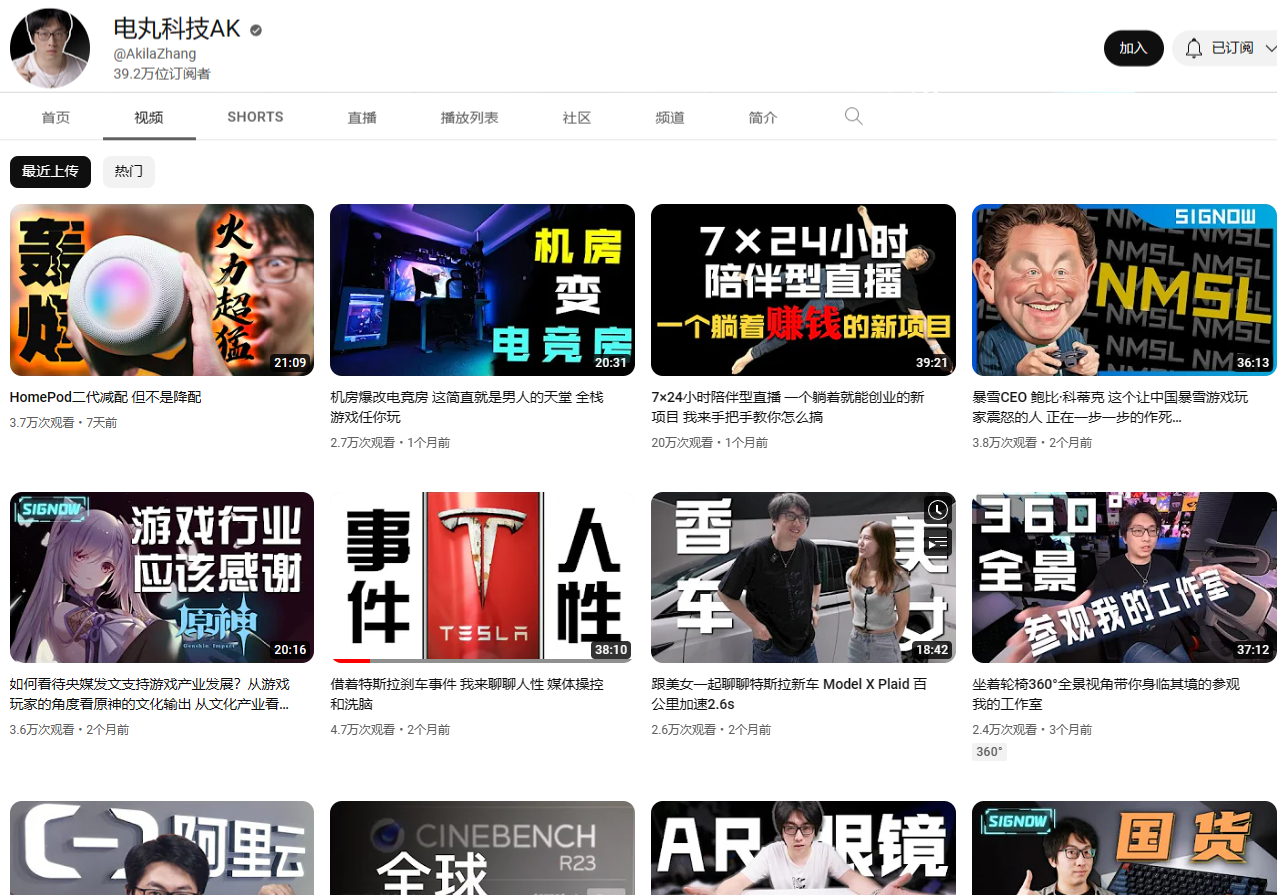Click 20万次观看 • 1个月前 text

709,442
